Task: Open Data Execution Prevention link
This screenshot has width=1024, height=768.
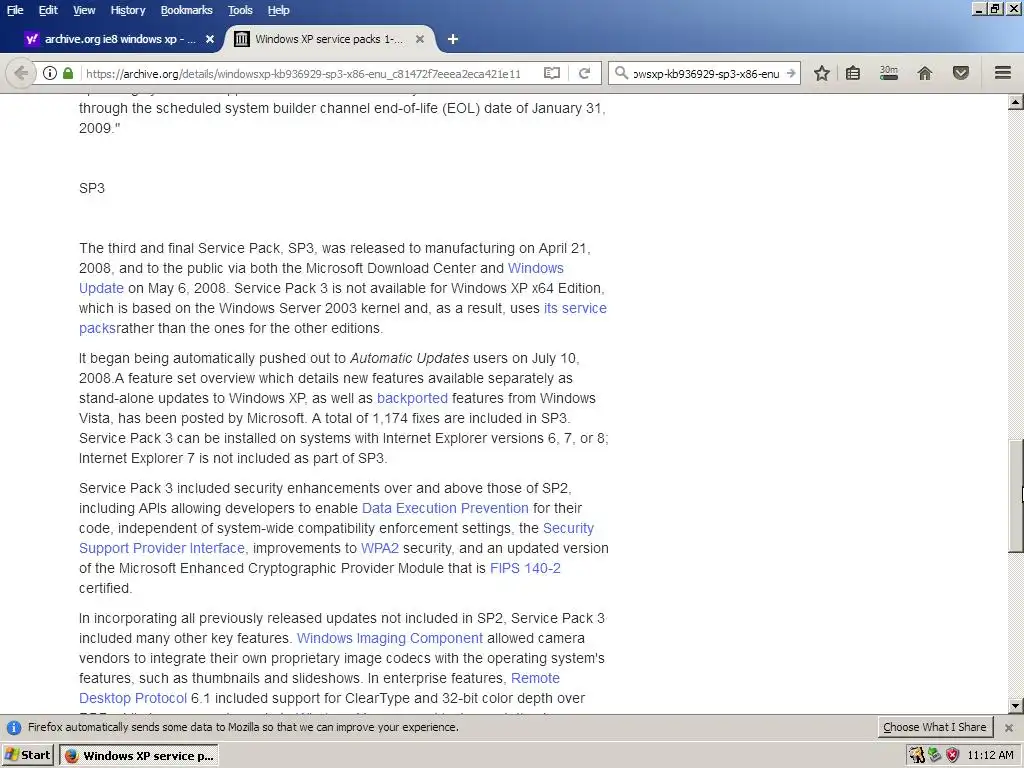Action: 445,508
